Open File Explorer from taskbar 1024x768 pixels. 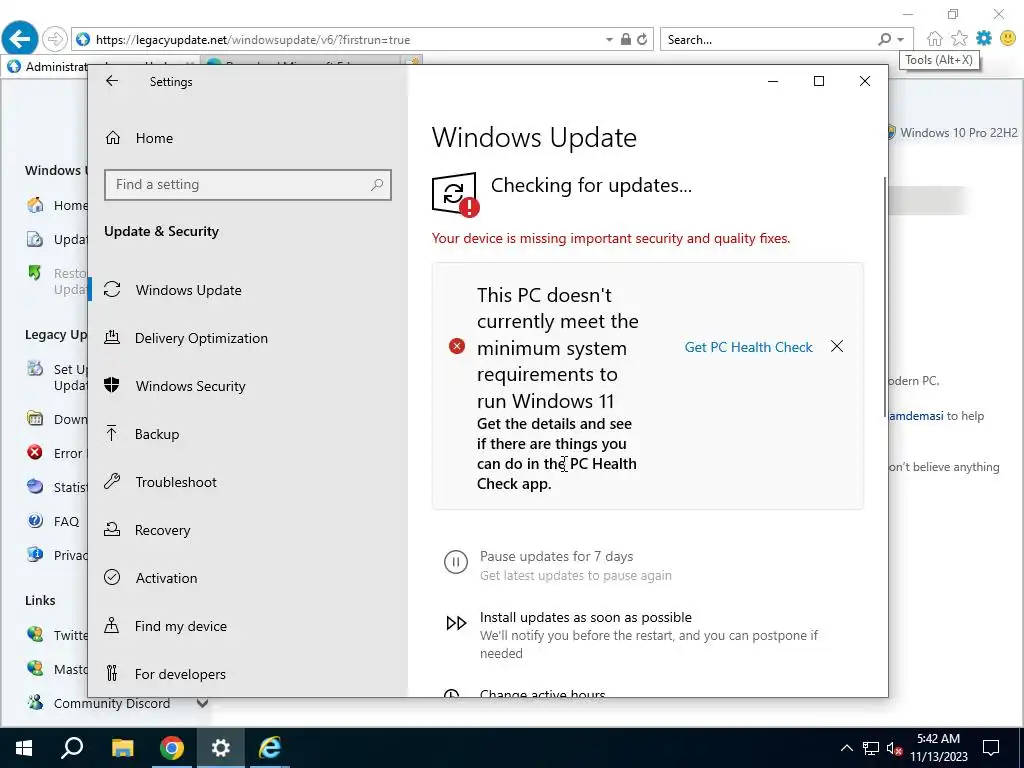(x=122, y=748)
